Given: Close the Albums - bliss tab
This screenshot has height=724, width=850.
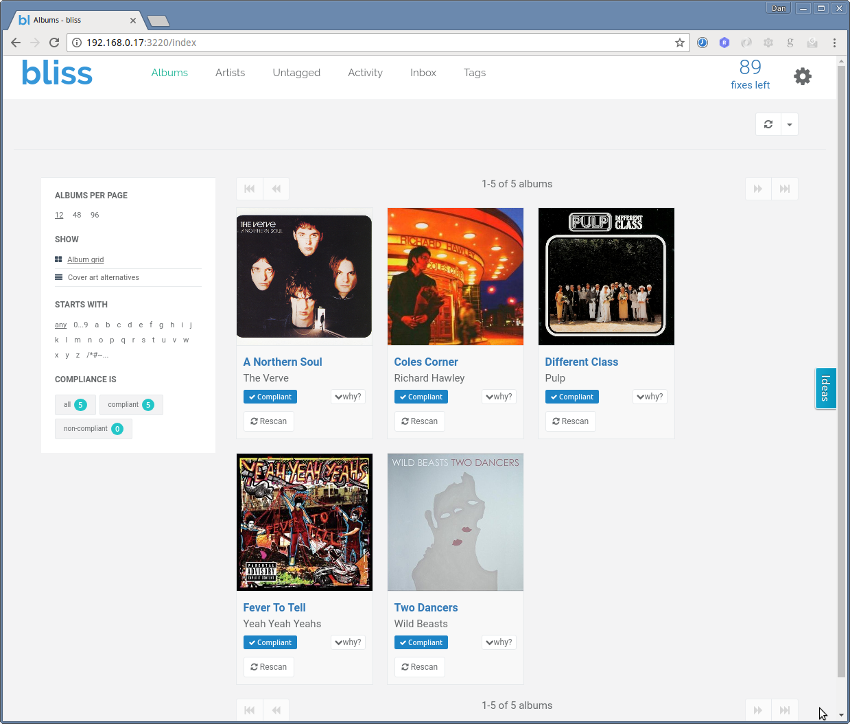Looking at the screenshot, I should coord(133,21).
